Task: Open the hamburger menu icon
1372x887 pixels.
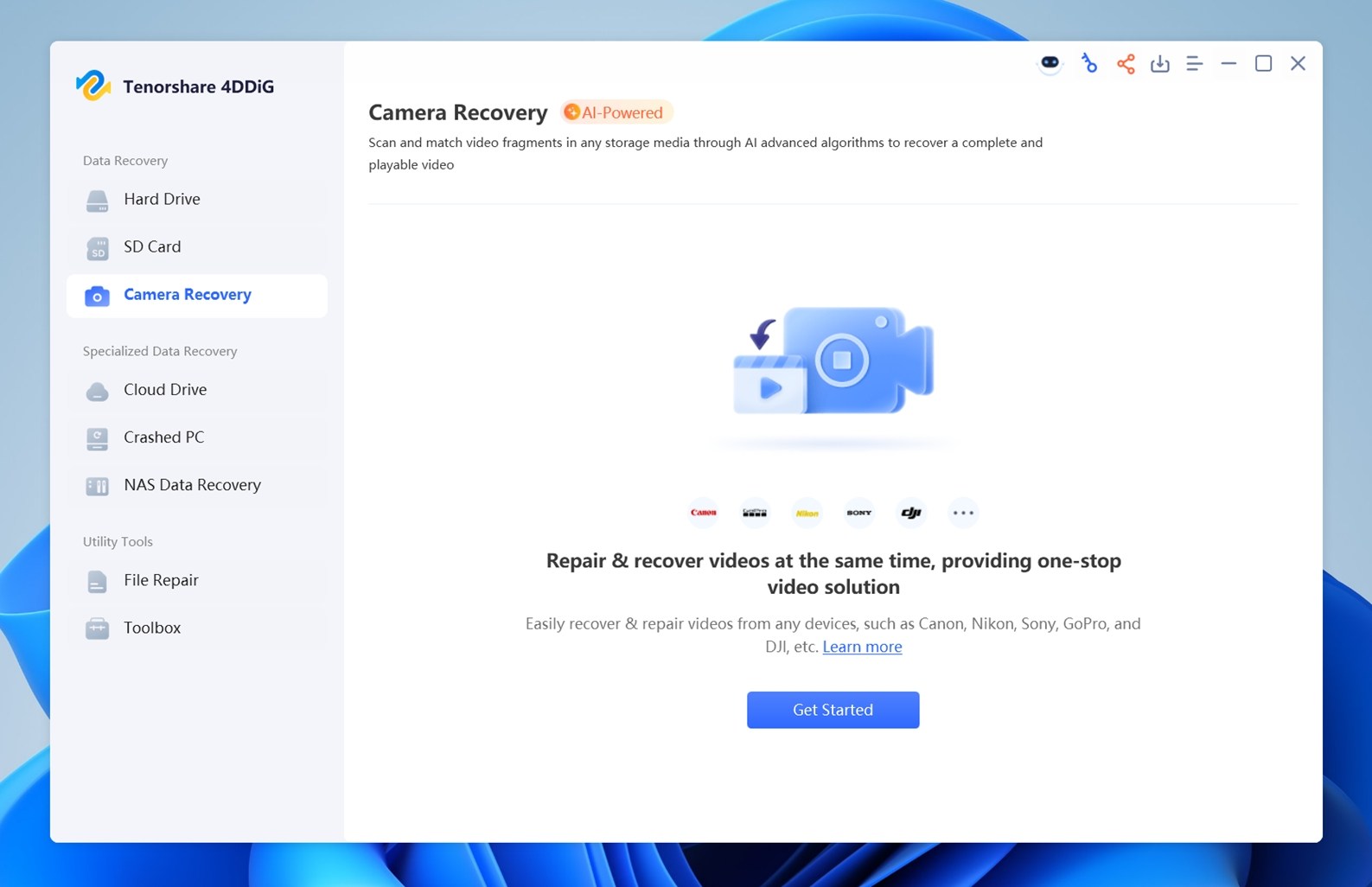Action: pyautogui.click(x=1195, y=64)
